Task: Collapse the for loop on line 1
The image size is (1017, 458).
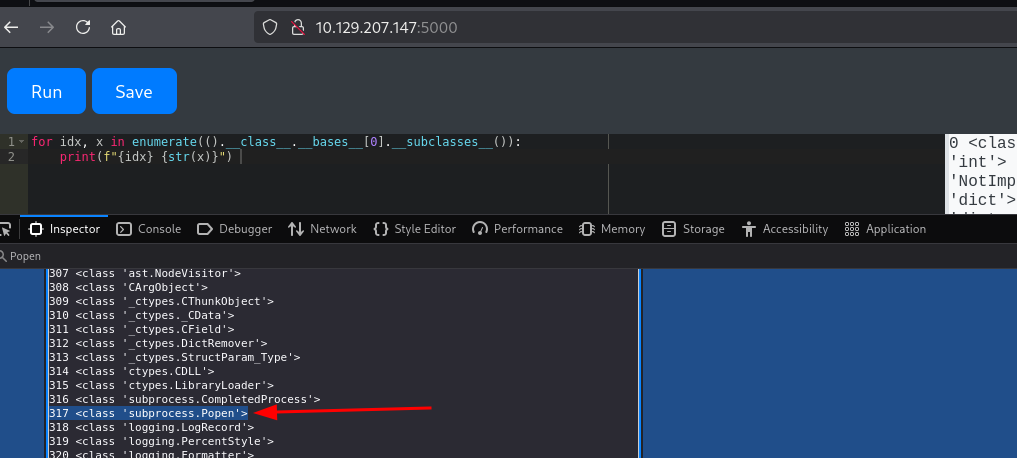Action: pyautogui.click(x=22, y=143)
